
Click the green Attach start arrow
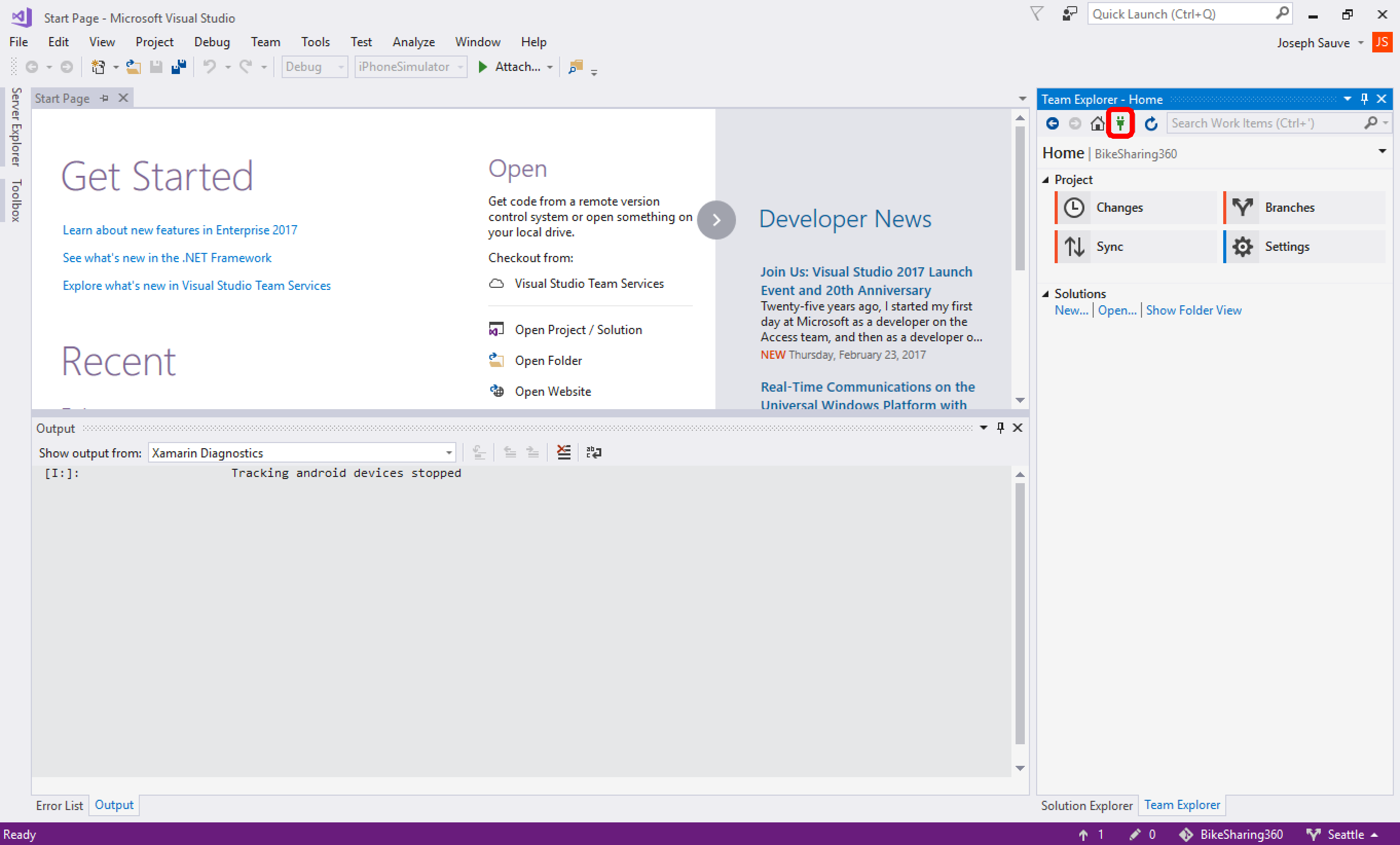483,67
